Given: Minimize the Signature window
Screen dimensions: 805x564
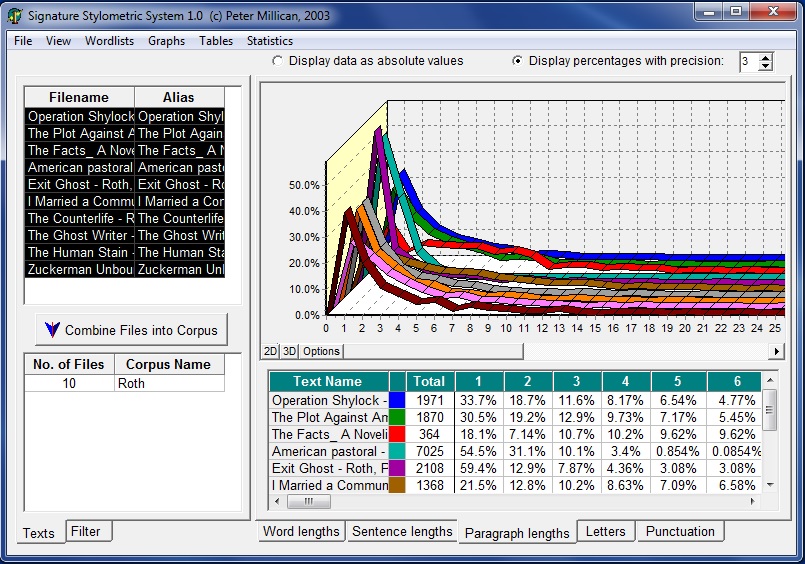Looking at the screenshot, I should pyautogui.click(x=710, y=11).
